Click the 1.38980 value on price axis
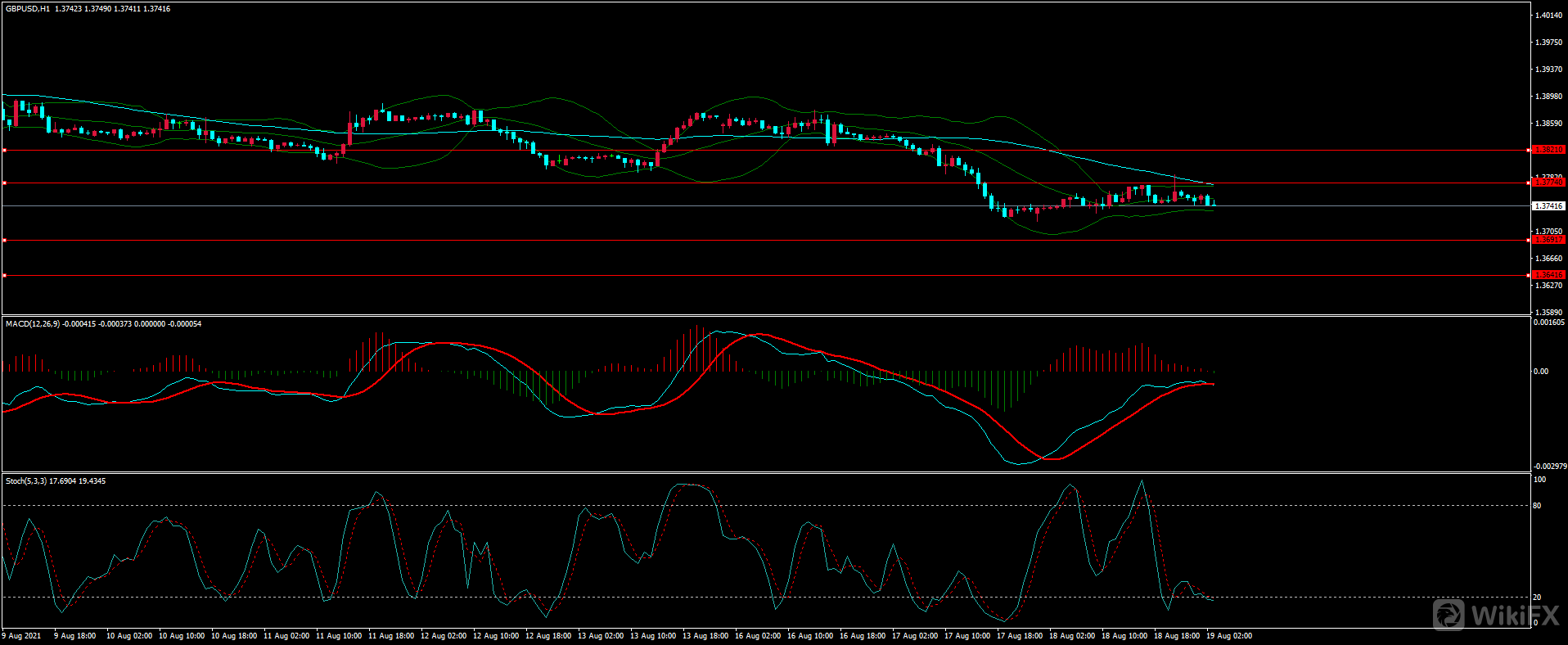The height and width of the screenshot is (645, 1568). click(1548, 97)
